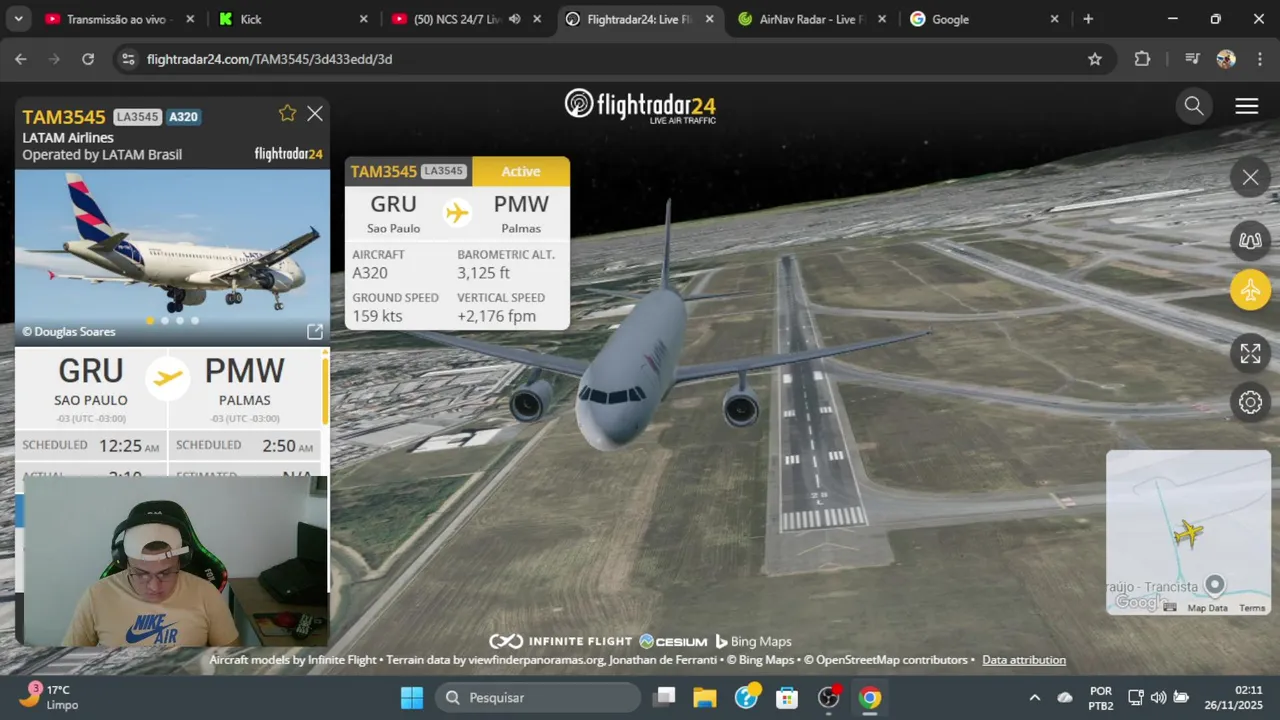Expand the hidden system tray icons chevron
Viewport: 1280px width, 720px height.
tap(1035, 697)
